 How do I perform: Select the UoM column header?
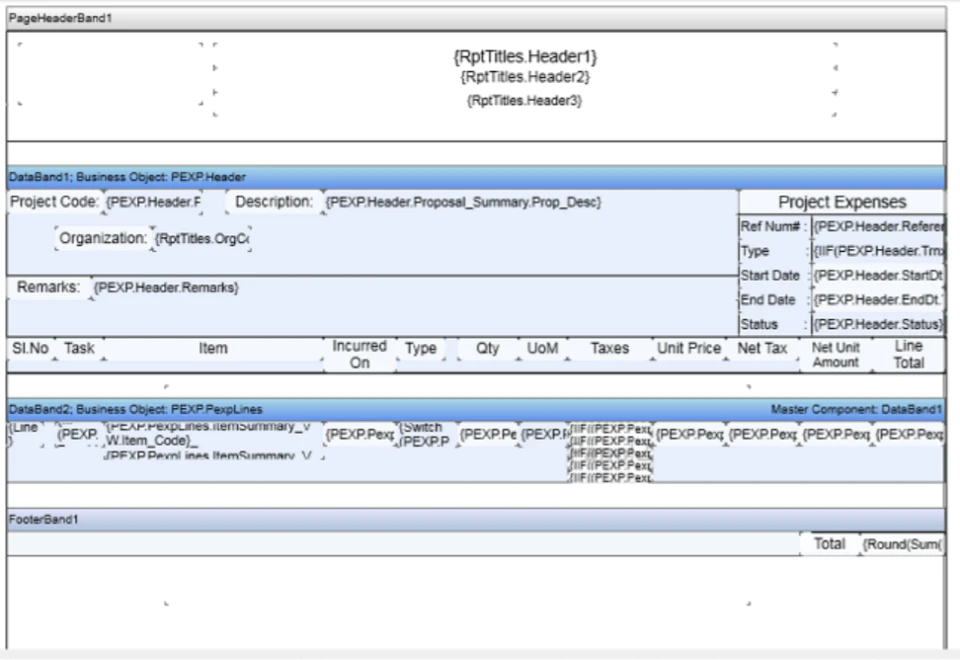[x=542, y=348]
